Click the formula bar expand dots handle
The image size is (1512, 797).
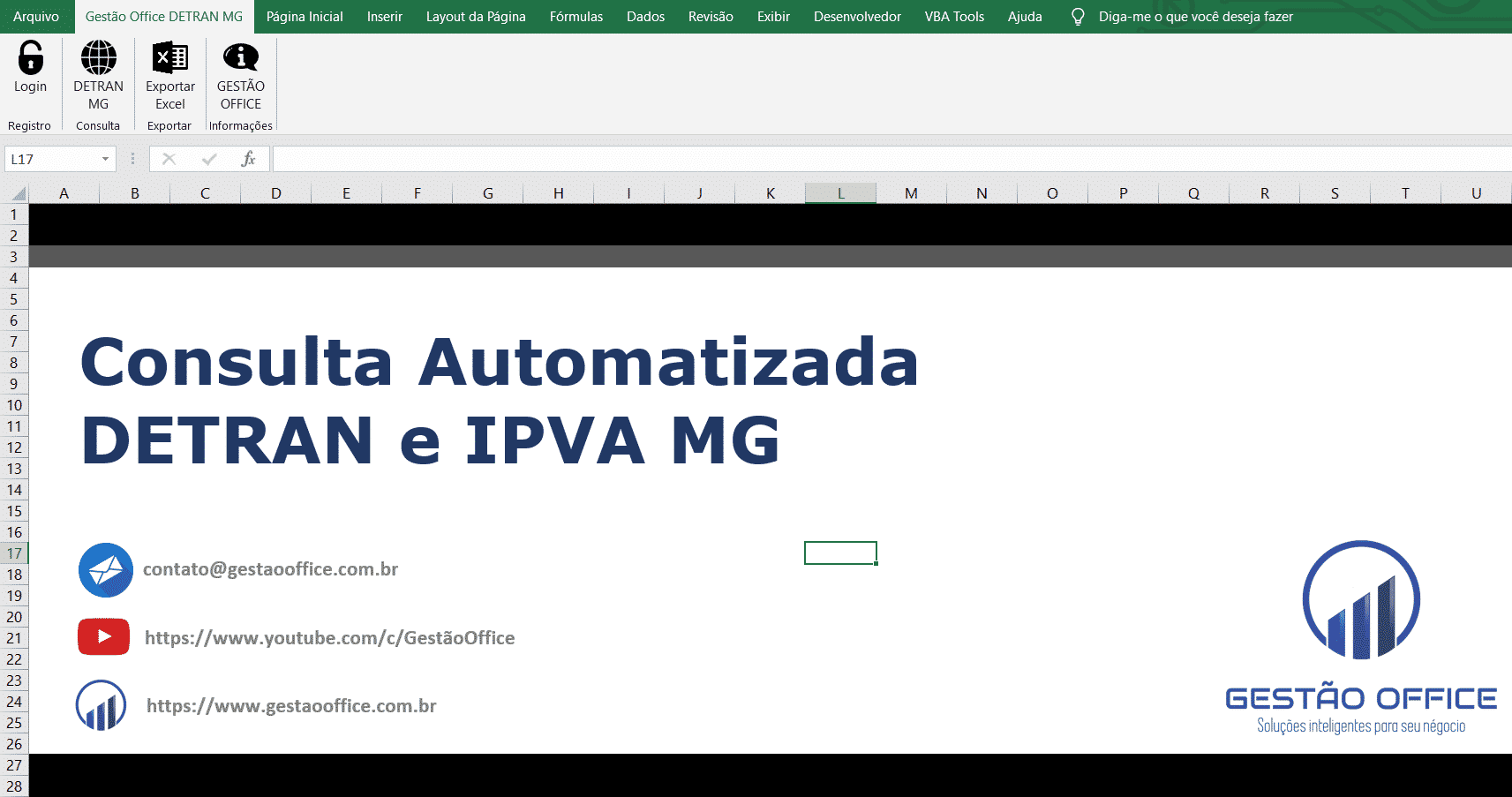(132, 159)
